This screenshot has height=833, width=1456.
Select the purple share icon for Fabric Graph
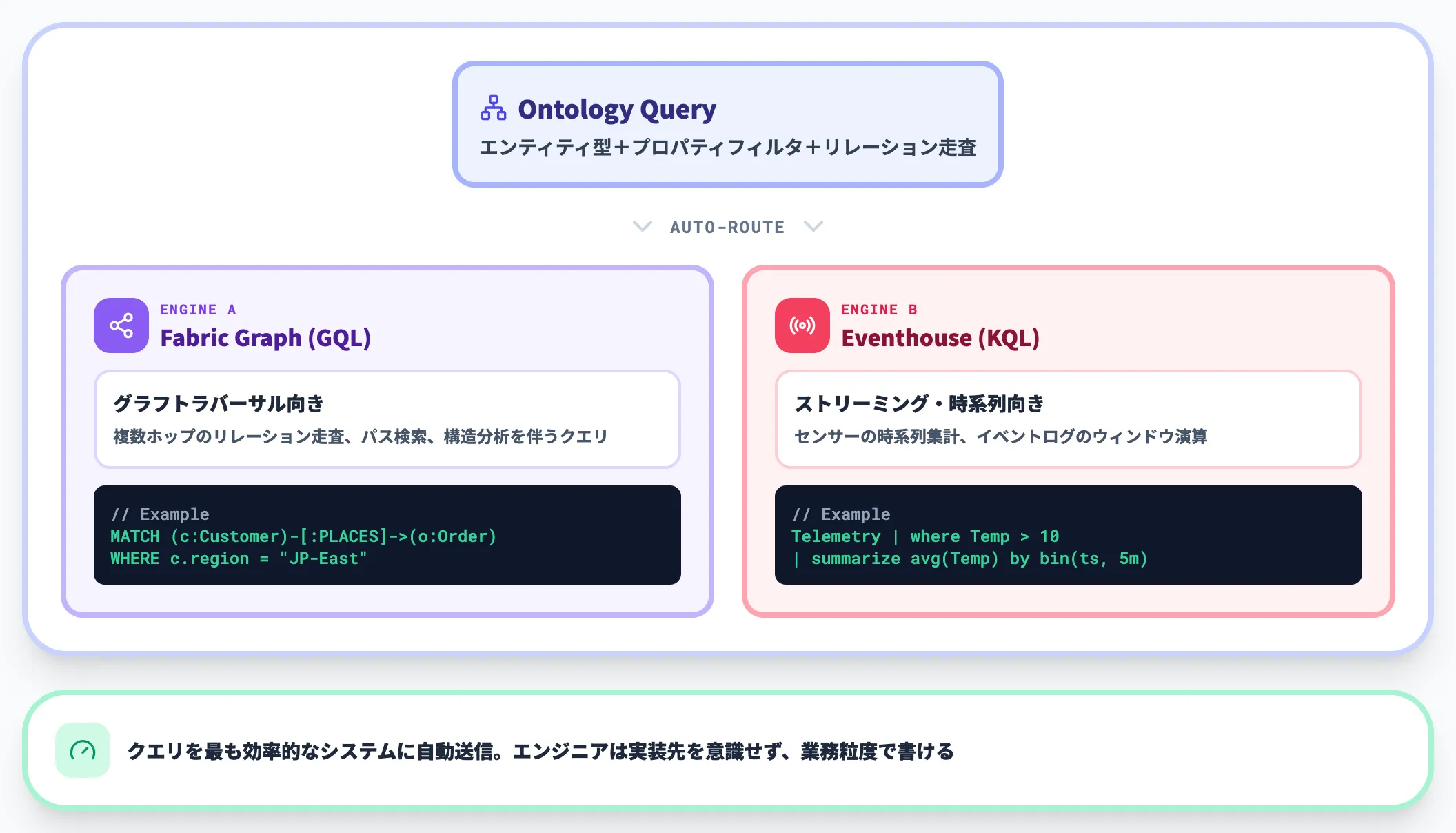click(121, 325)
